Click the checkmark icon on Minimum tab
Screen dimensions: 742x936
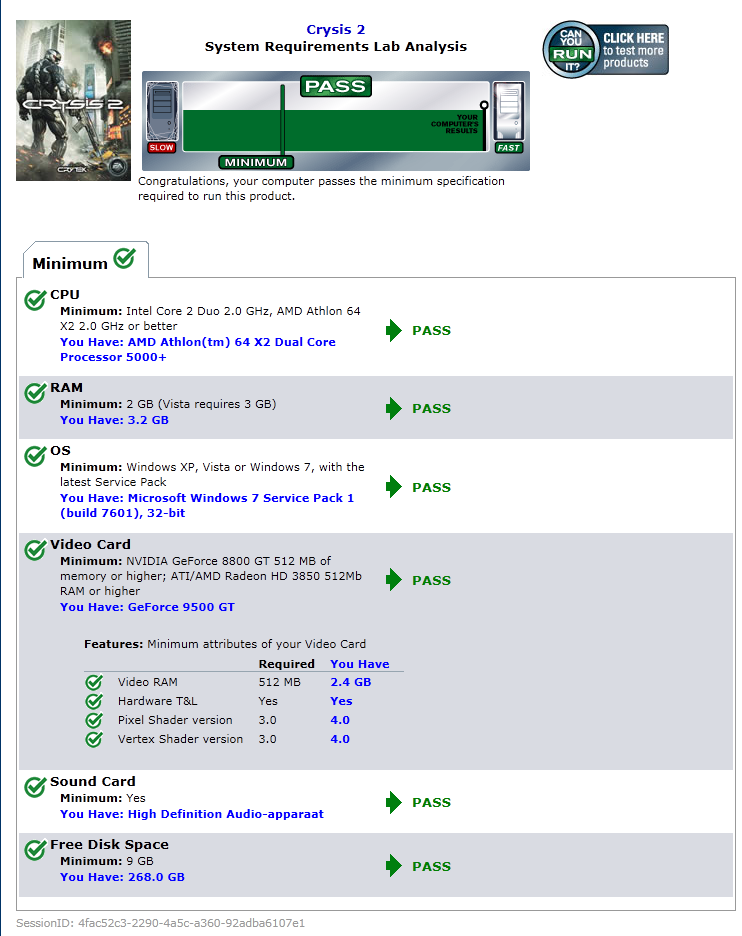(x=124, y=258)
